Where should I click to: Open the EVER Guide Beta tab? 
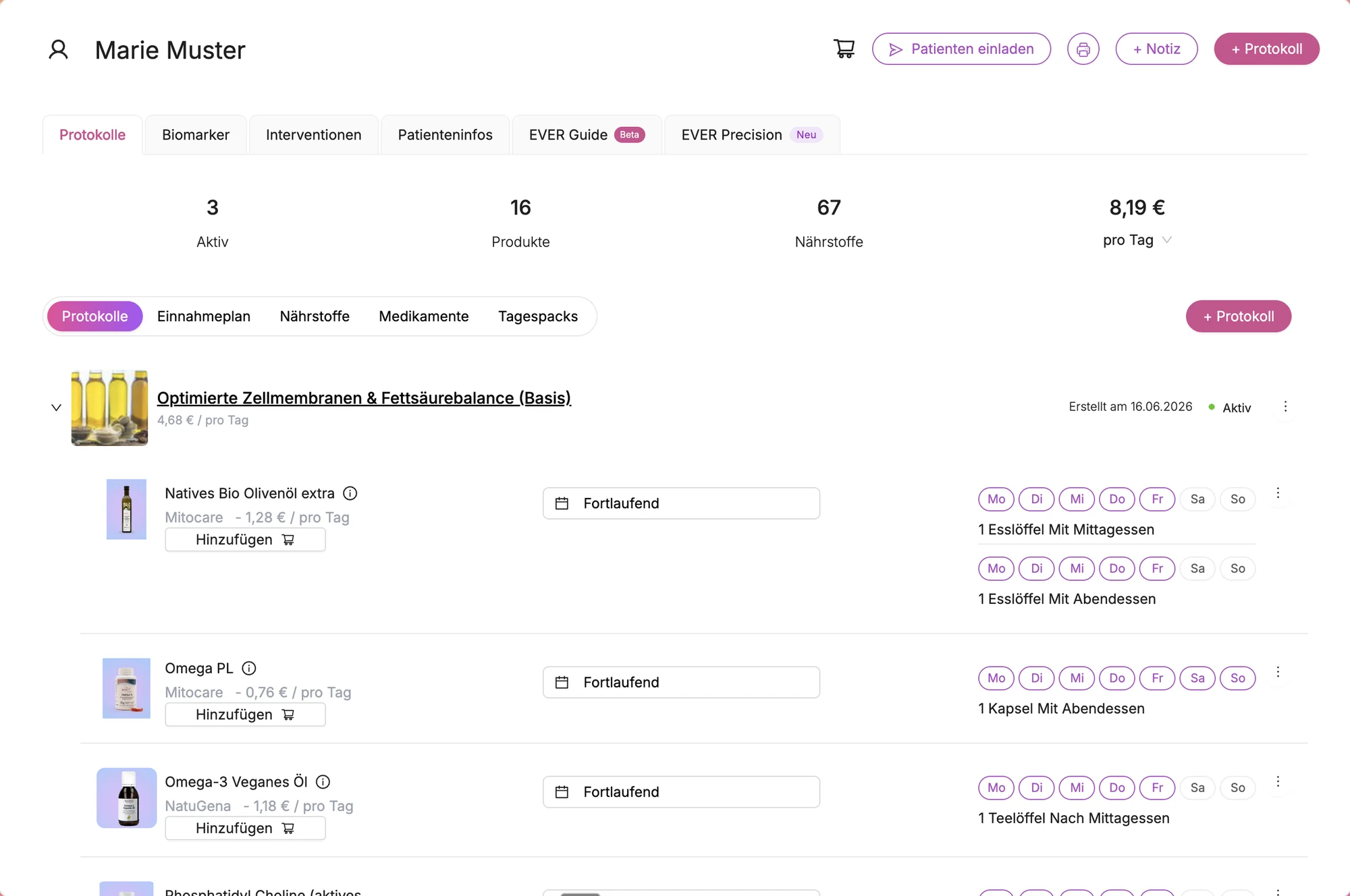(587, 135)
